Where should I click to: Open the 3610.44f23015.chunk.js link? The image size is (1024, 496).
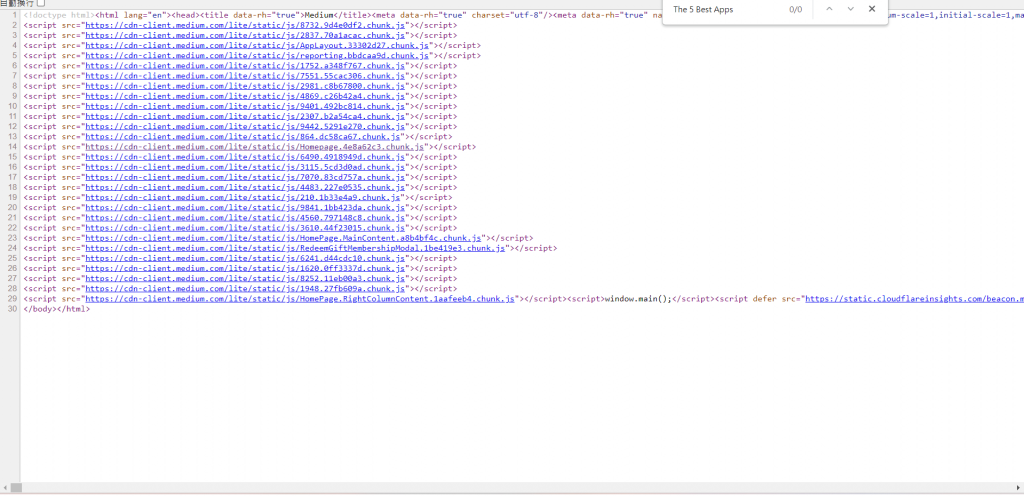coord(246,228)
